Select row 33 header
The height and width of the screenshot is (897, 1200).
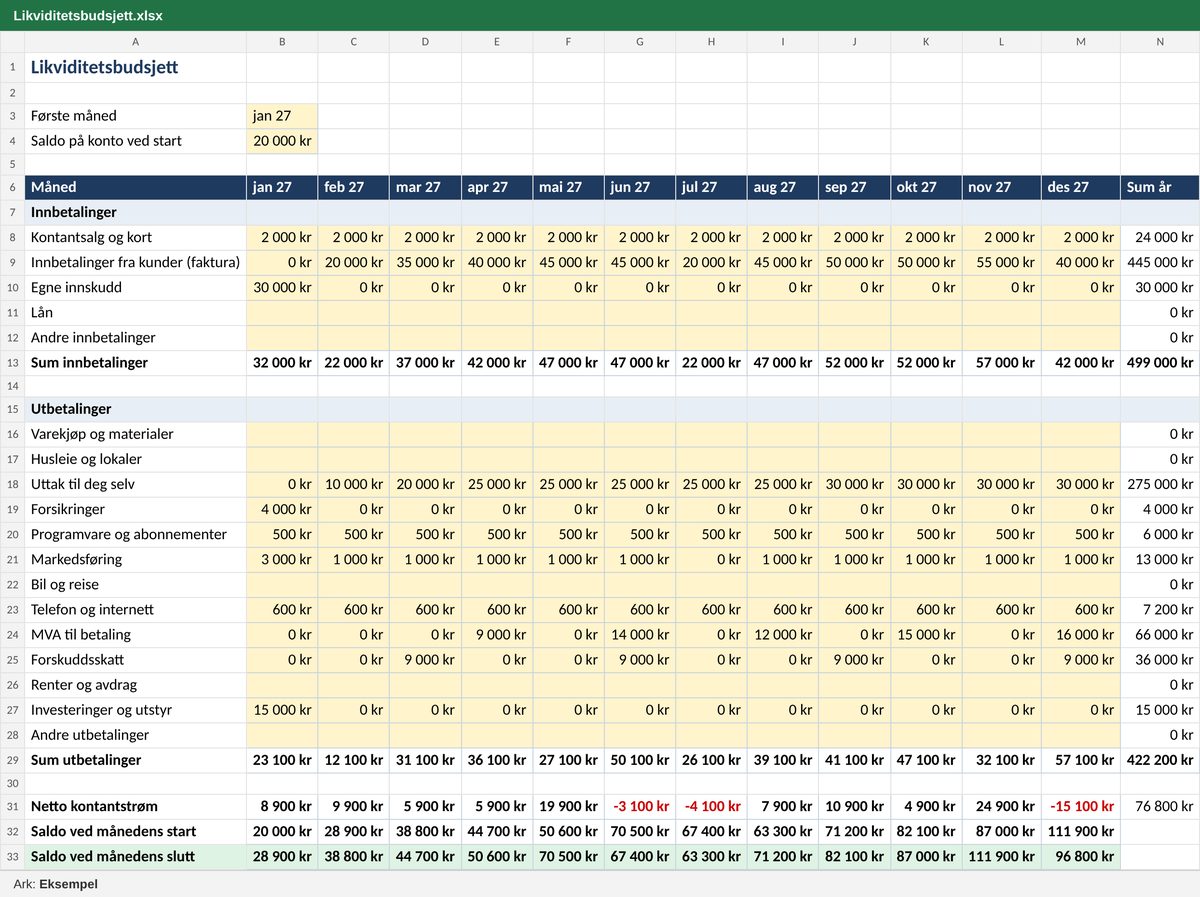click(x=12, y=857)
